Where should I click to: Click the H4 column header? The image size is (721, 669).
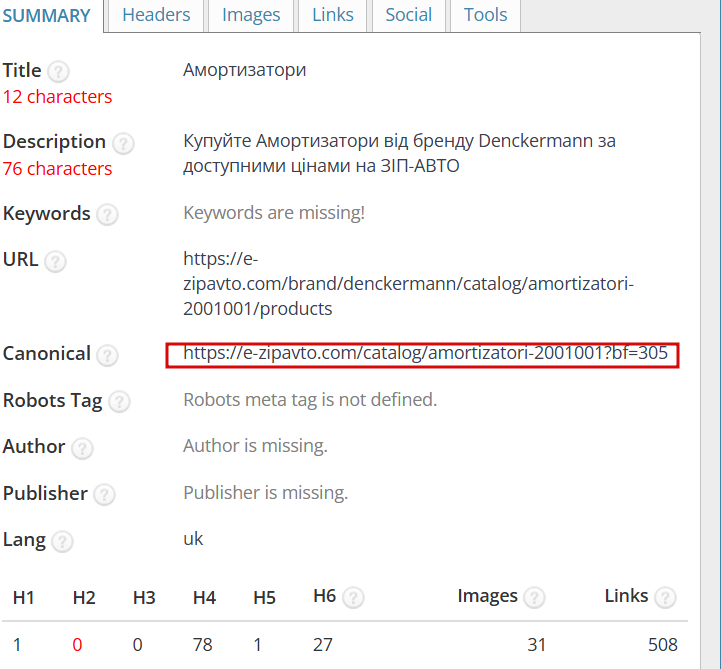click(205, 598)
